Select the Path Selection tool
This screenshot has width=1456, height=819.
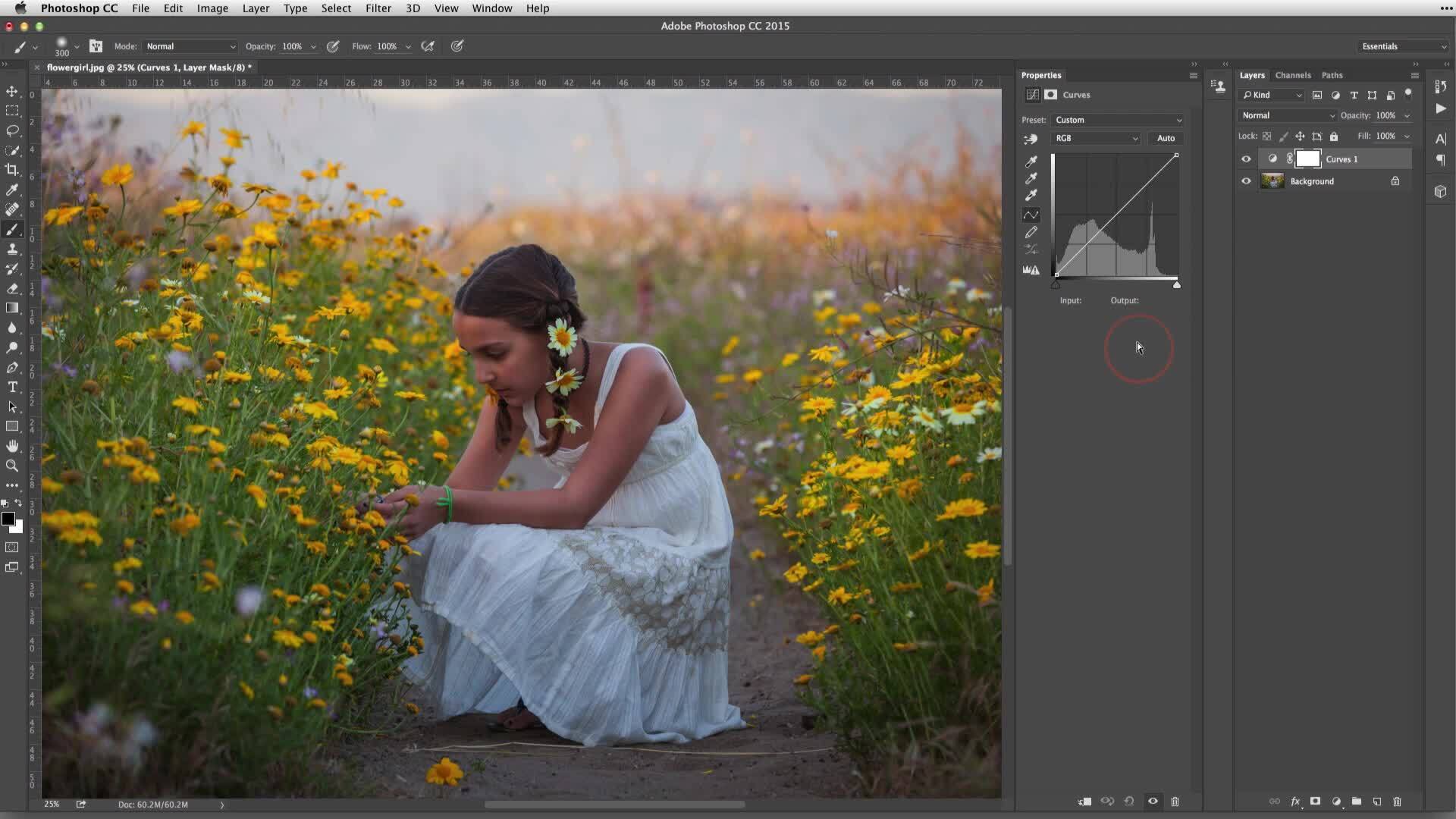[x=12, y=406]
